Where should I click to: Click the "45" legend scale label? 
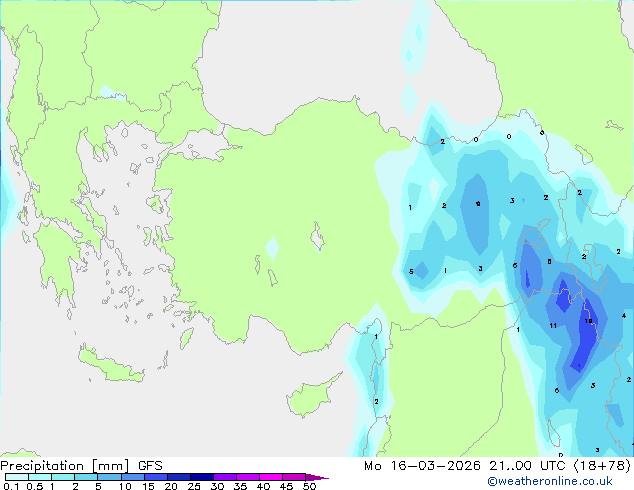coord(286,486)
